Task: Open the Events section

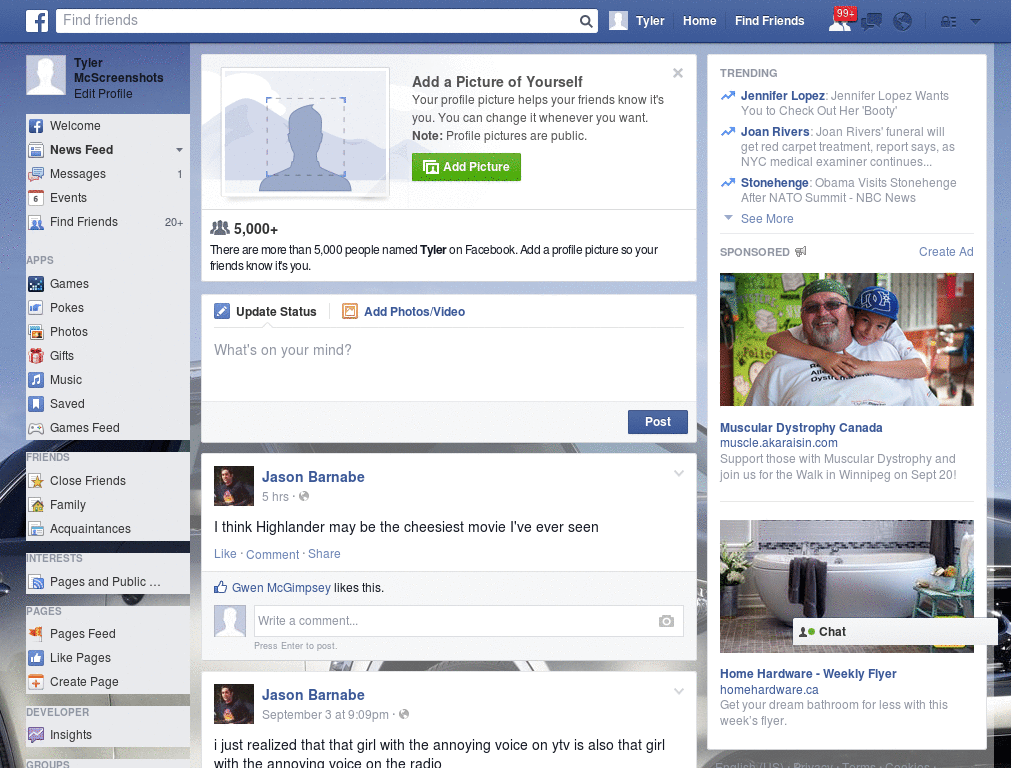Action: [69, 197]
